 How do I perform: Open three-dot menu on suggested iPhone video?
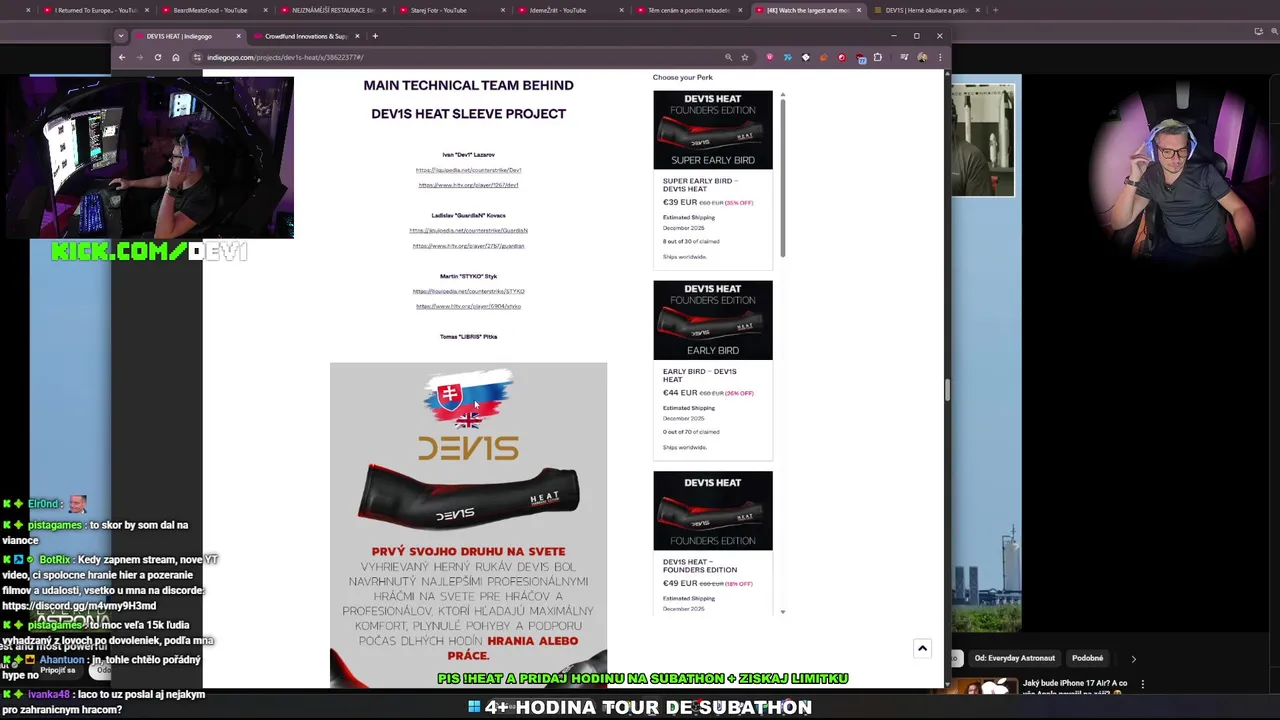[x=1143, y=685]
